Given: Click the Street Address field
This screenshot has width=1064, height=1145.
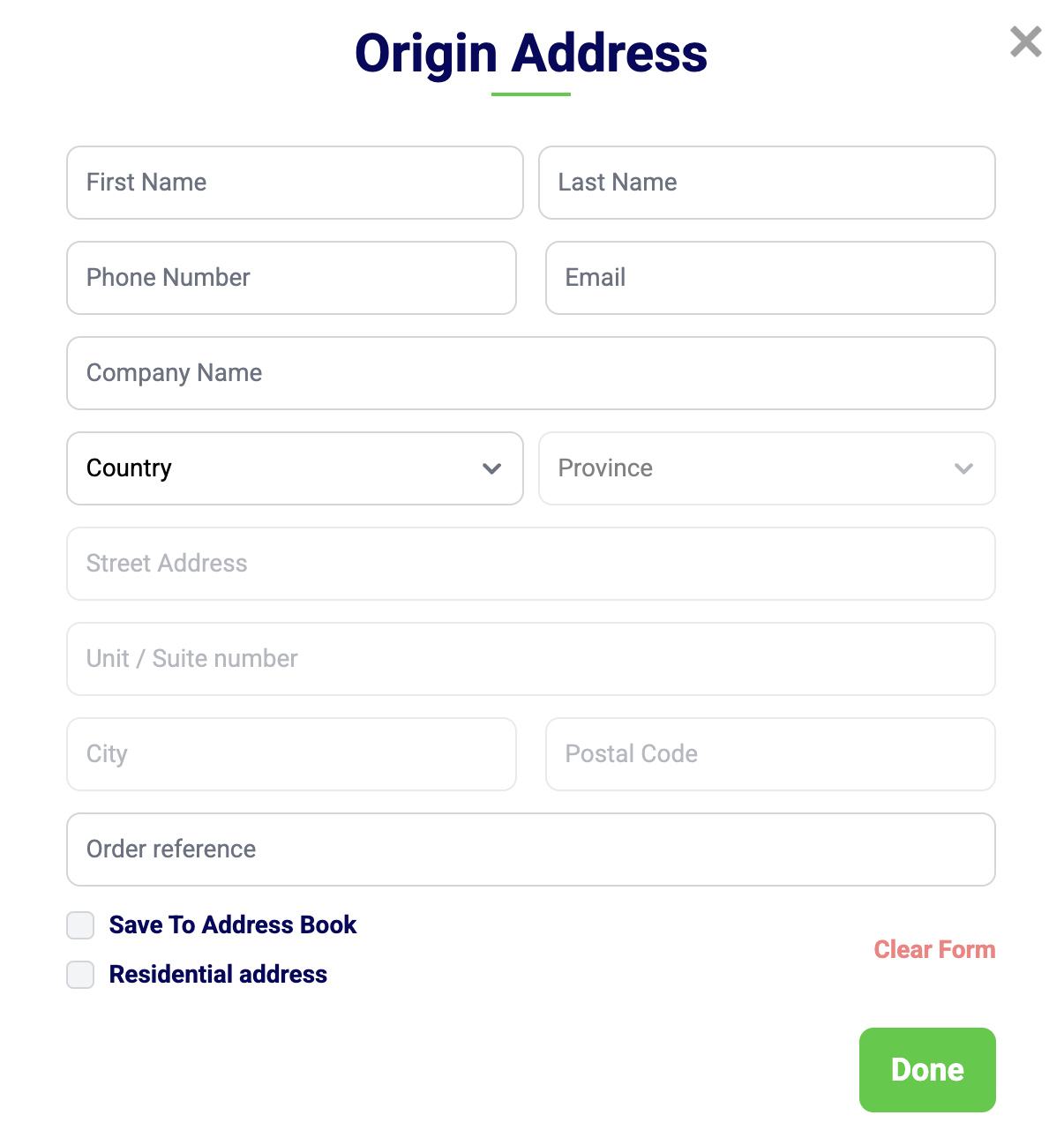Looking at the screenshot, I should click(x=531, y=564).
